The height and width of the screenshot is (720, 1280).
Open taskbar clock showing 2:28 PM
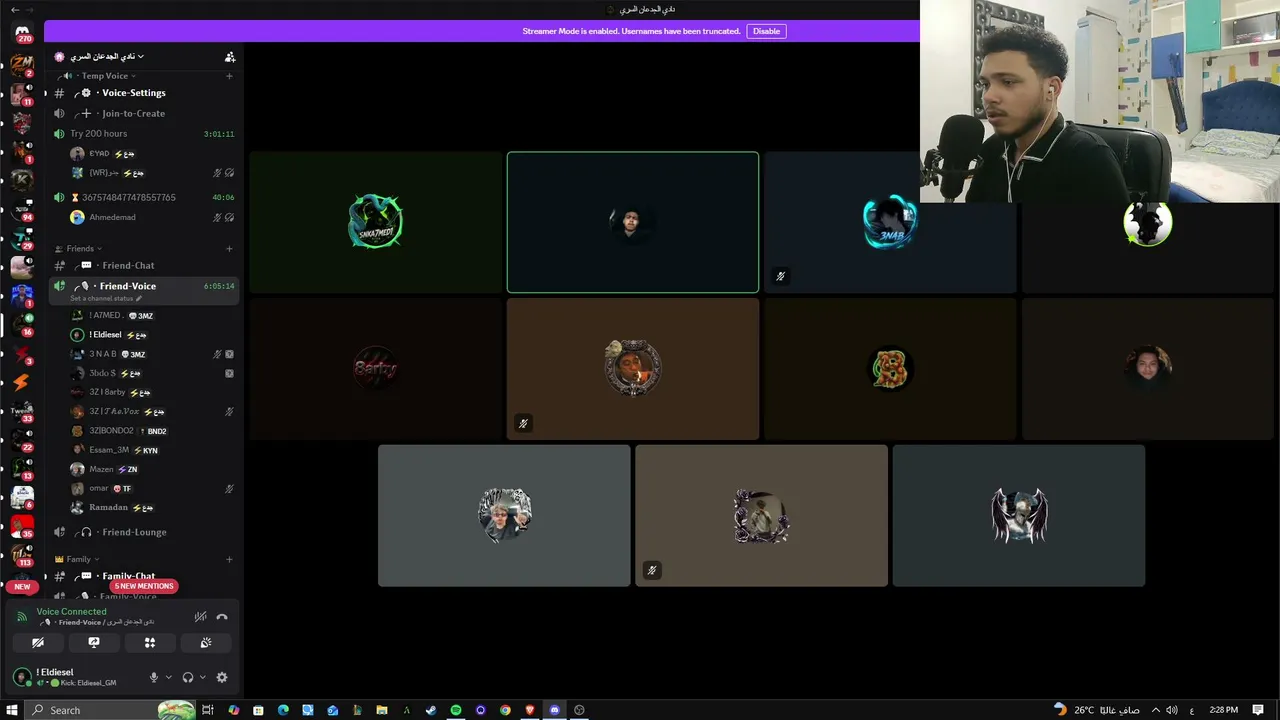click(1223, 710)
